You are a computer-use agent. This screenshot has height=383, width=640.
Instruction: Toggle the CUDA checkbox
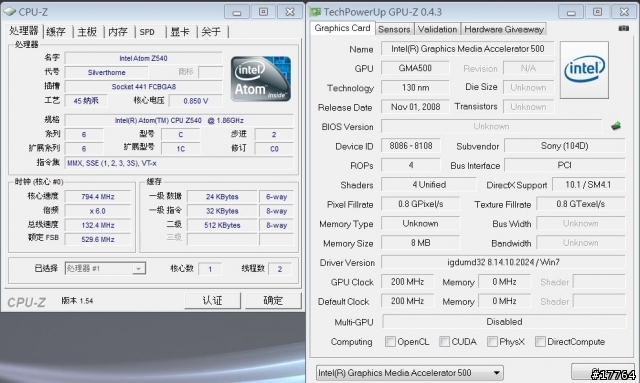(444, 341)
